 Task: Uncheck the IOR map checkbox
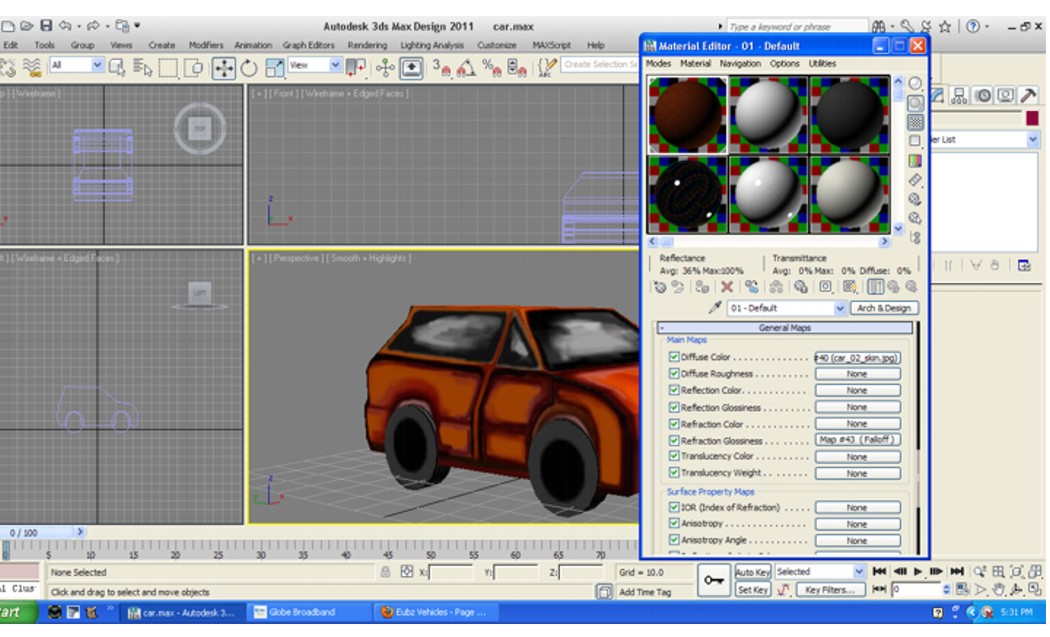[x=674, y=508]
